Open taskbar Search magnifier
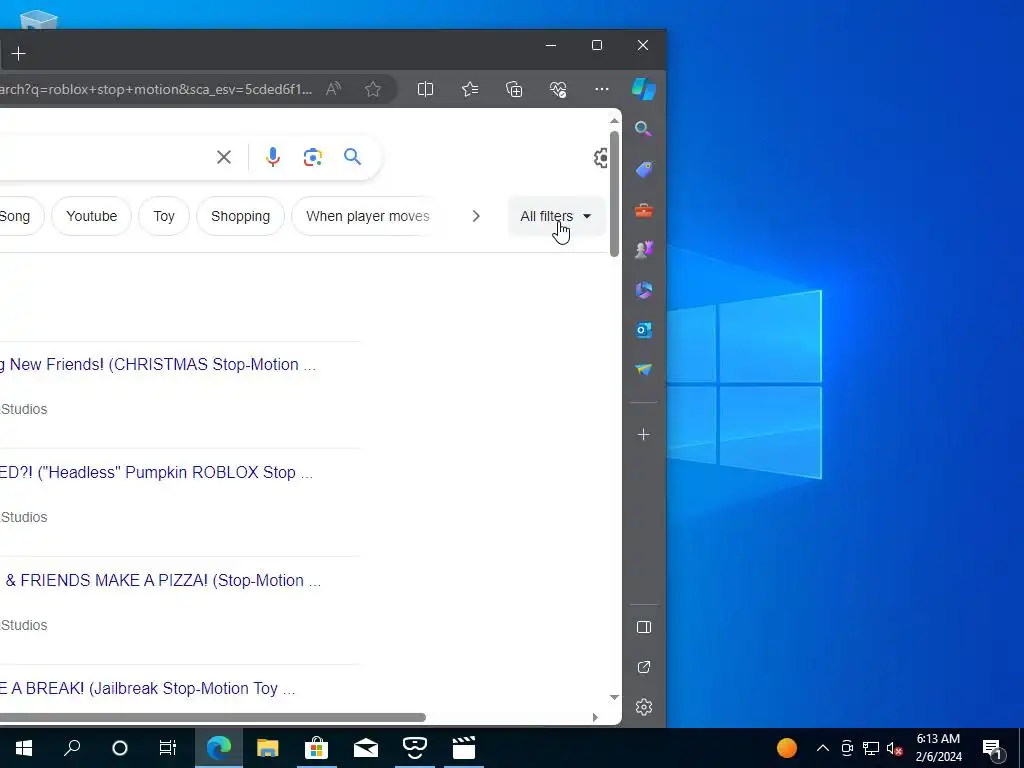 point(72,748)
